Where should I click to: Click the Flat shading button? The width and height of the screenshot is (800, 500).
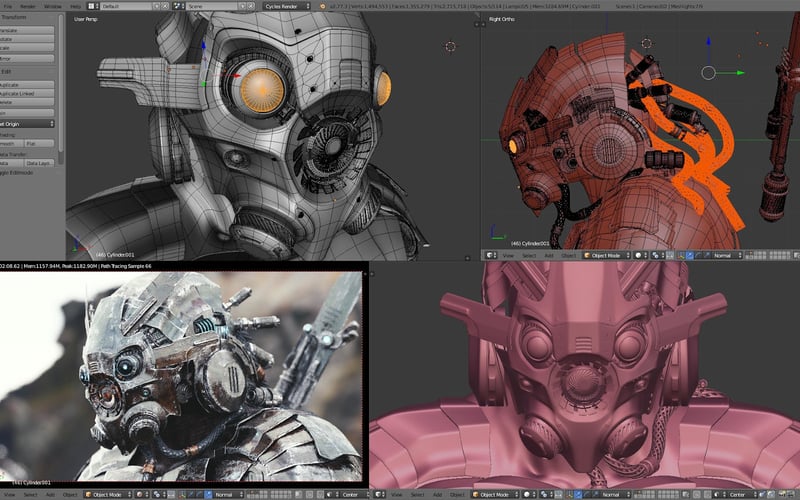[x=39, y=143]
